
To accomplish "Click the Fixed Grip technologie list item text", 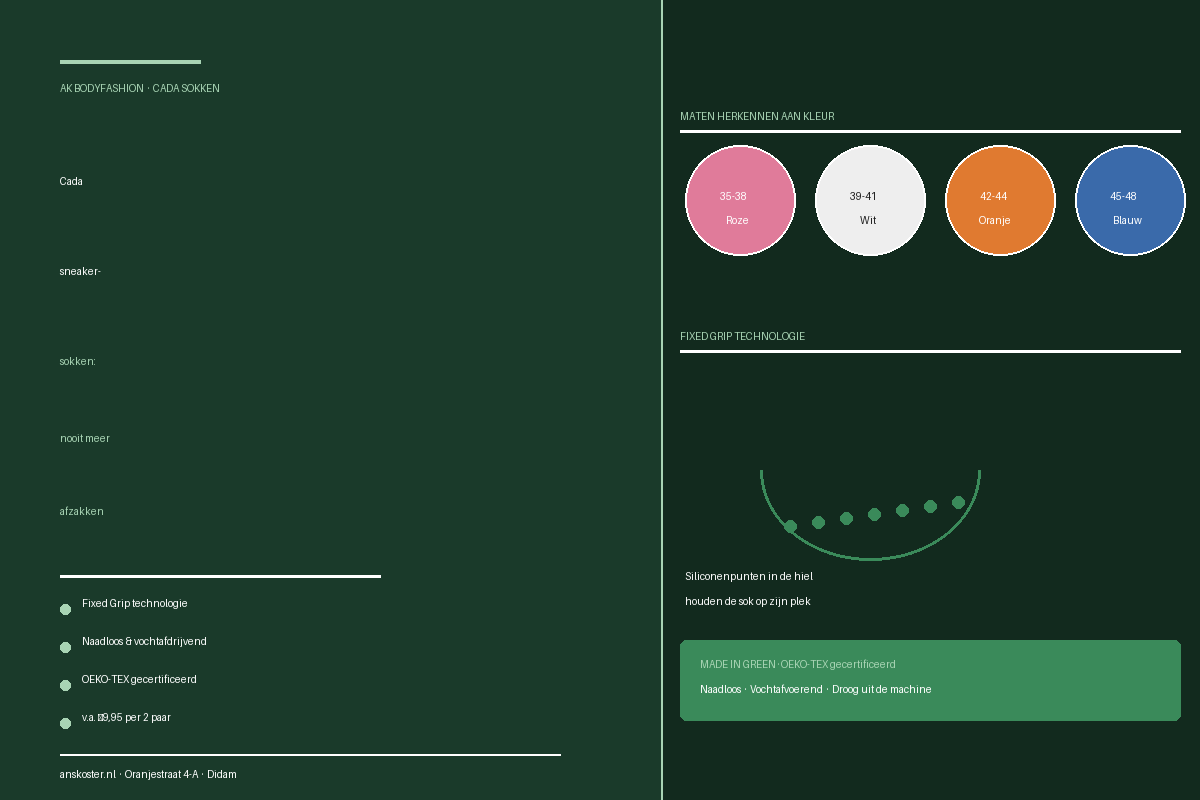I will click(135, 603).
